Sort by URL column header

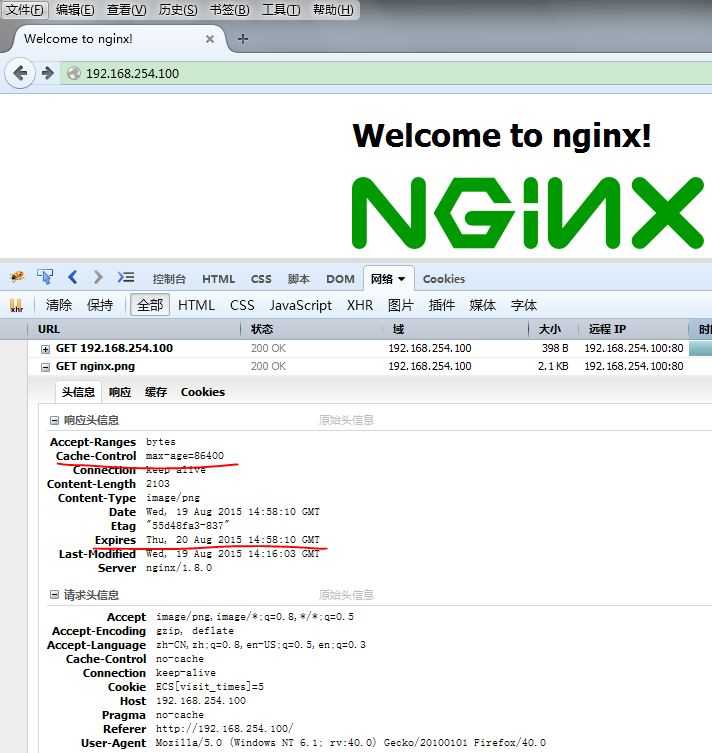pyautogui.click(x=134, y=329)
